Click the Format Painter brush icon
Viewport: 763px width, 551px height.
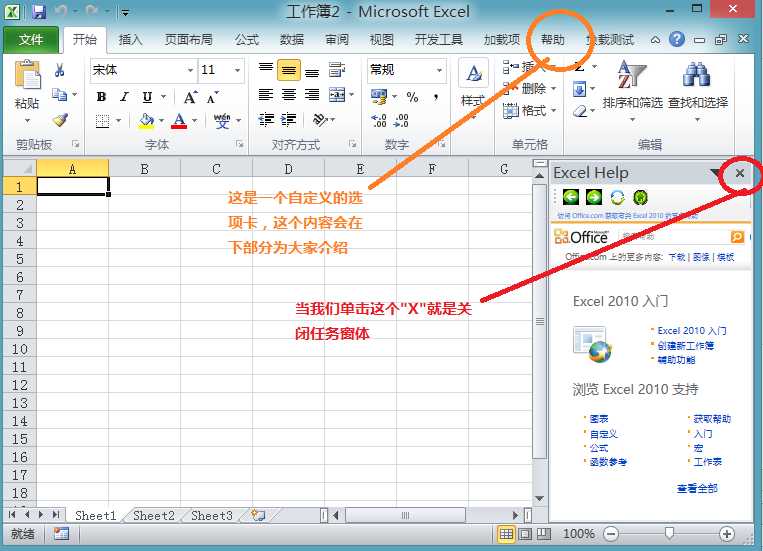(x=60, y=120)
